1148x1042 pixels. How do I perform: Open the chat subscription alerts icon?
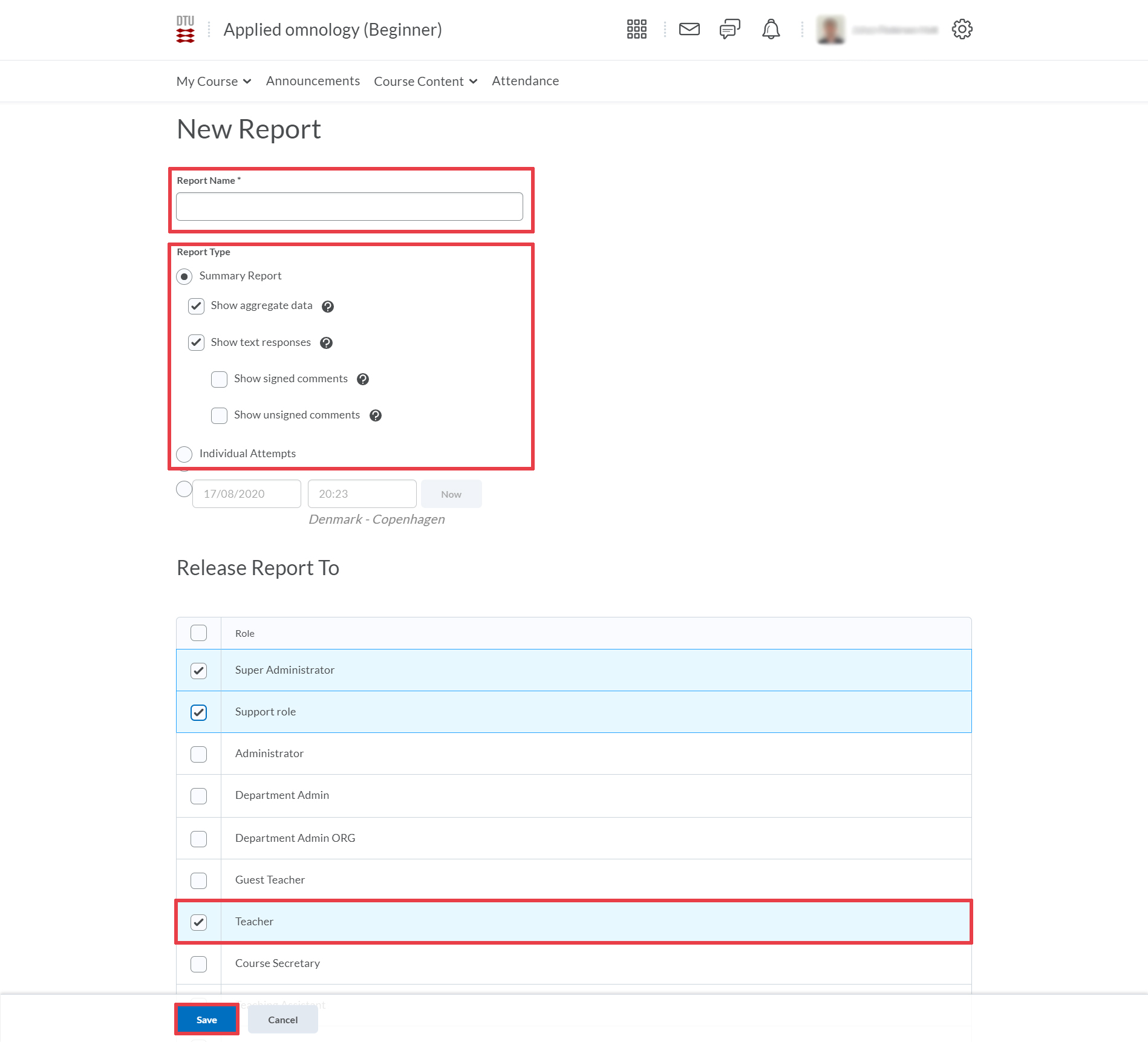(729, 29)
